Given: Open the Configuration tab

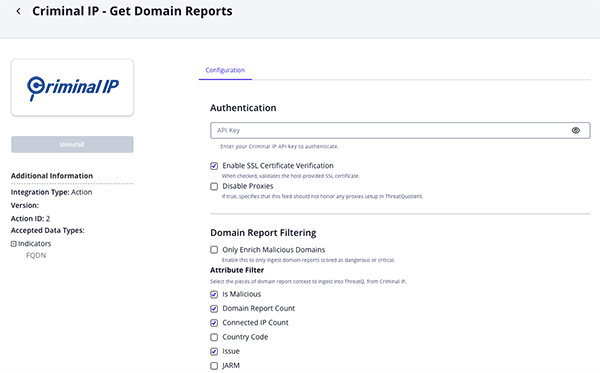Looking at the screenshot, I should tap(225, 70).
